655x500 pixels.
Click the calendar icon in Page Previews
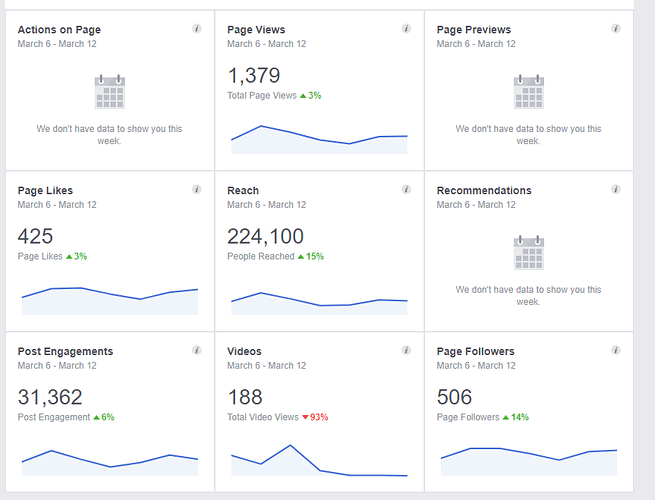528,92
